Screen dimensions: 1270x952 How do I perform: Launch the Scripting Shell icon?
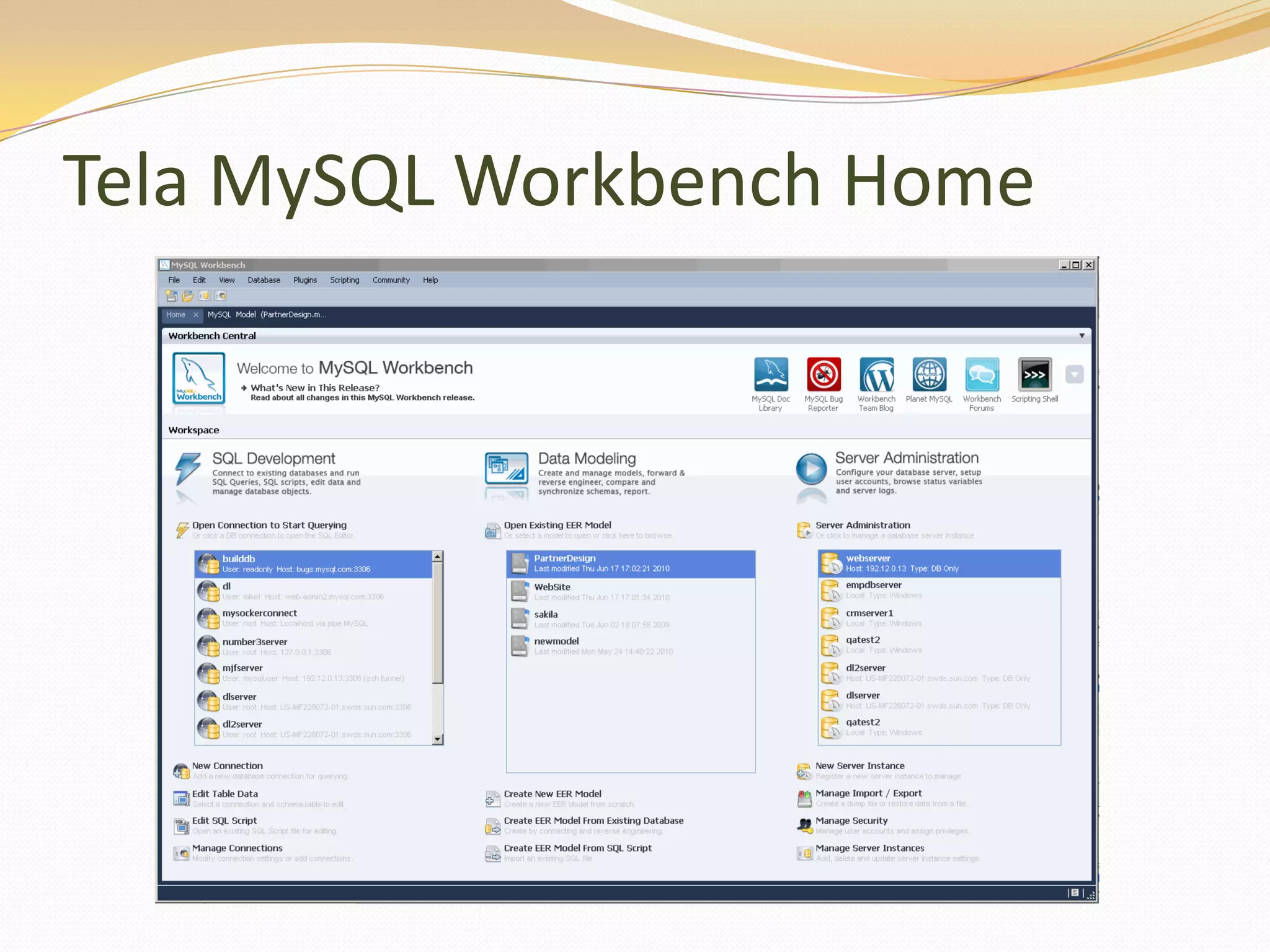coord(1035,374)
